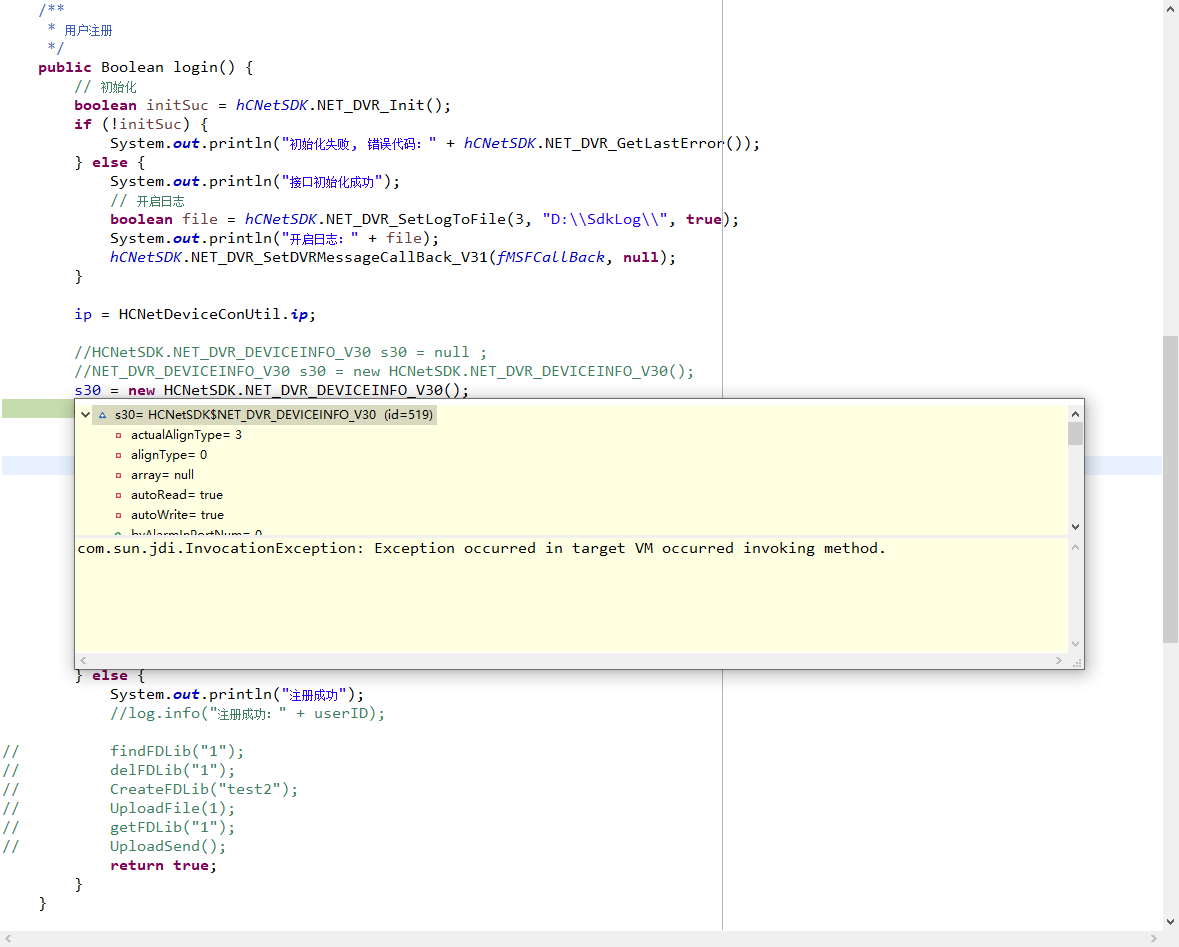Image resolution: width=1179 pixels, height=947 pixels.
Task: Select the autoRead= true entry
Action: point(175,494)
